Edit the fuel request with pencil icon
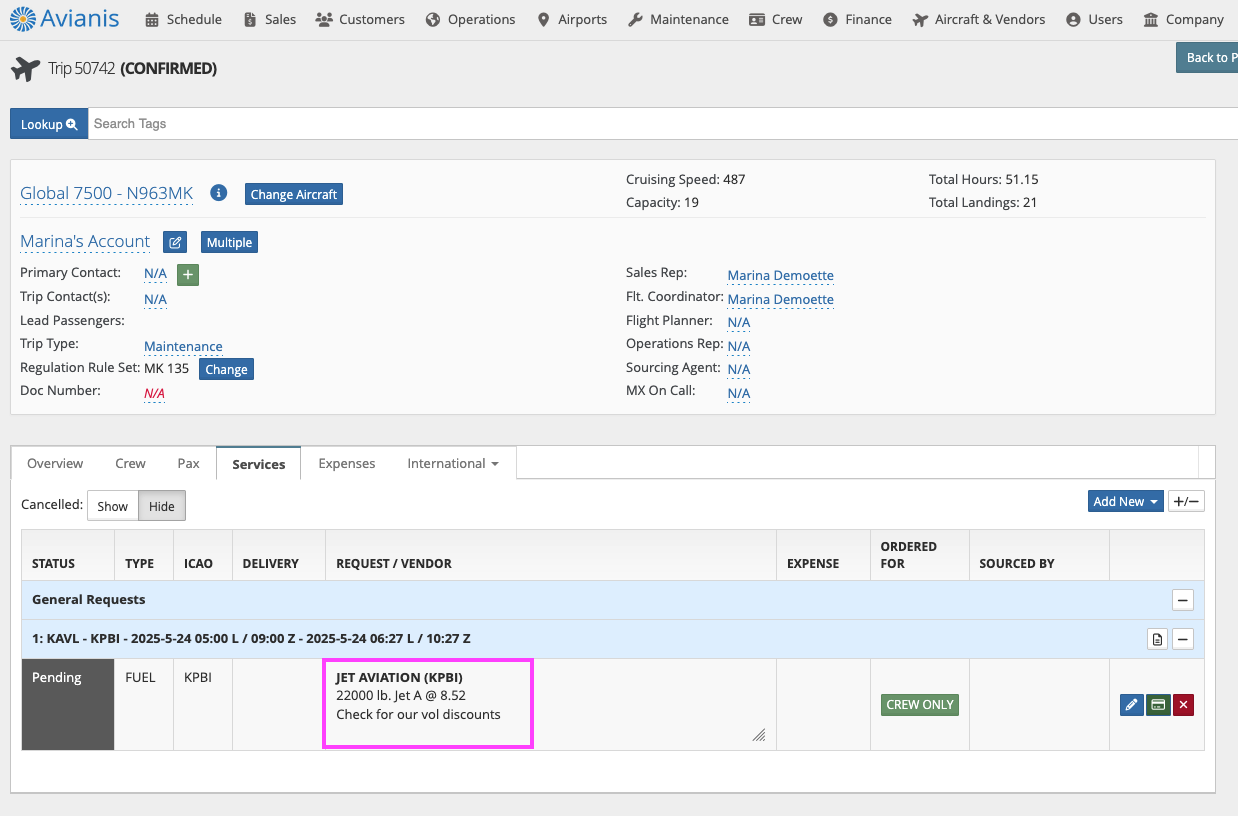This screenshot has height=816, width=1238. 1131,705
